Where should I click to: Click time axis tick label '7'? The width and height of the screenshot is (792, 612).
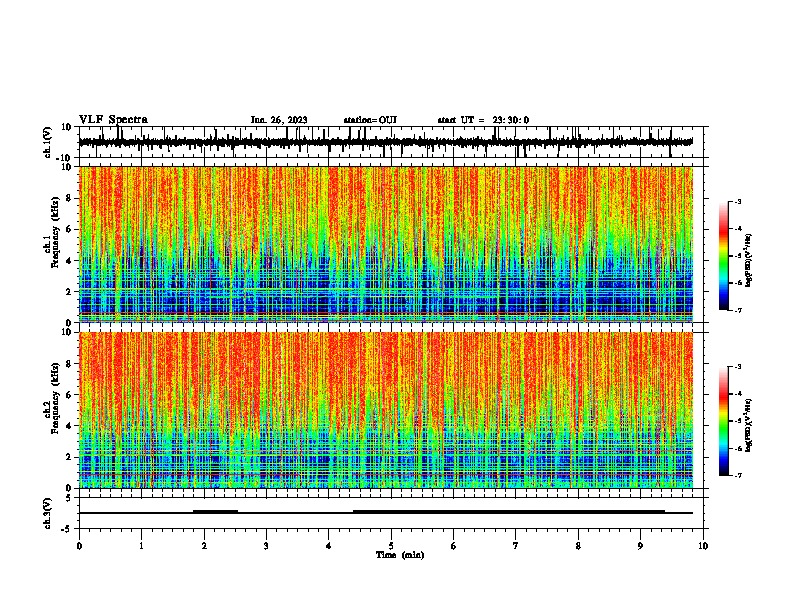[516, 546]
